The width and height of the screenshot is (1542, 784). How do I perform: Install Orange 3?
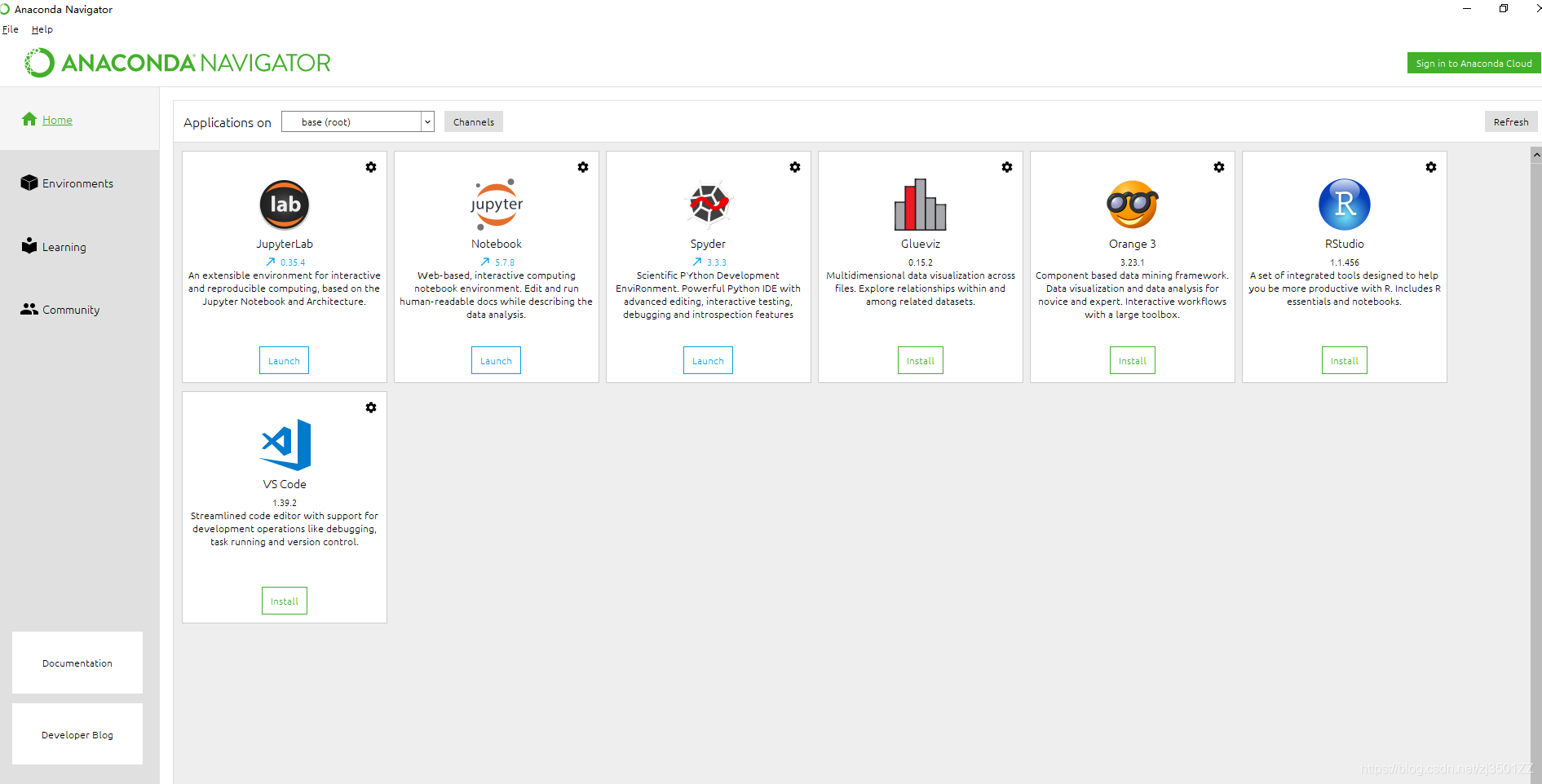coord(1133,360)
